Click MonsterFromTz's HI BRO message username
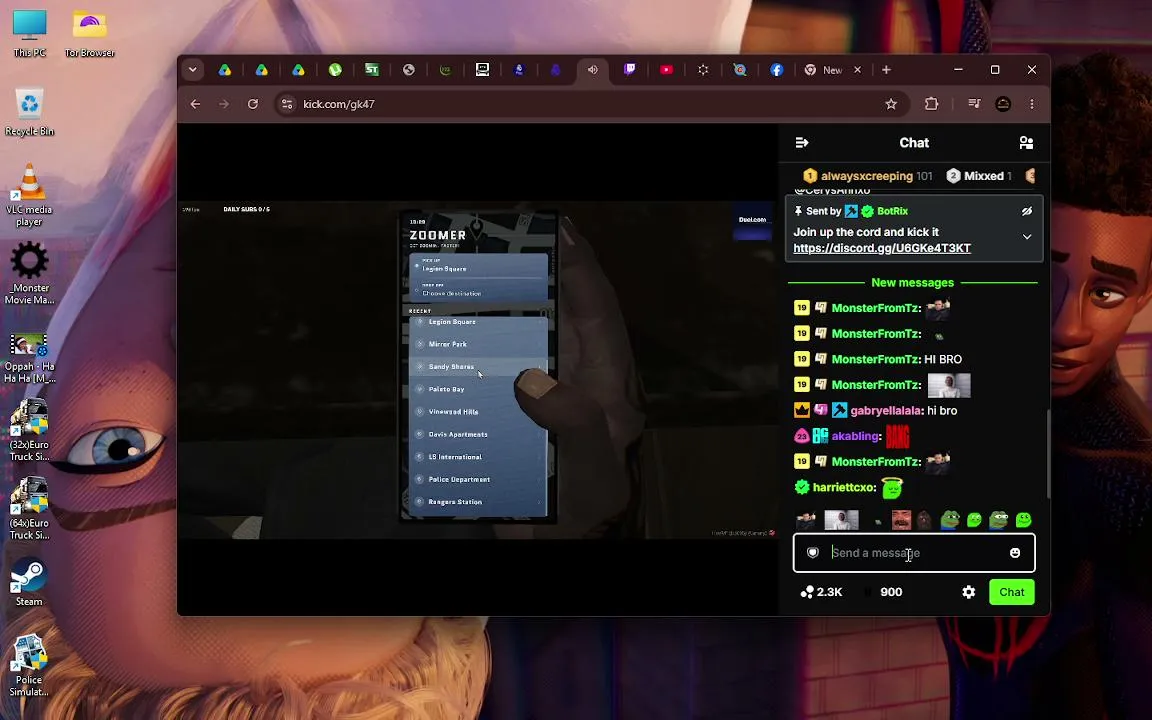Image resolution: width=1152 pixels, height=720 pixels. (x=876, y=359)
